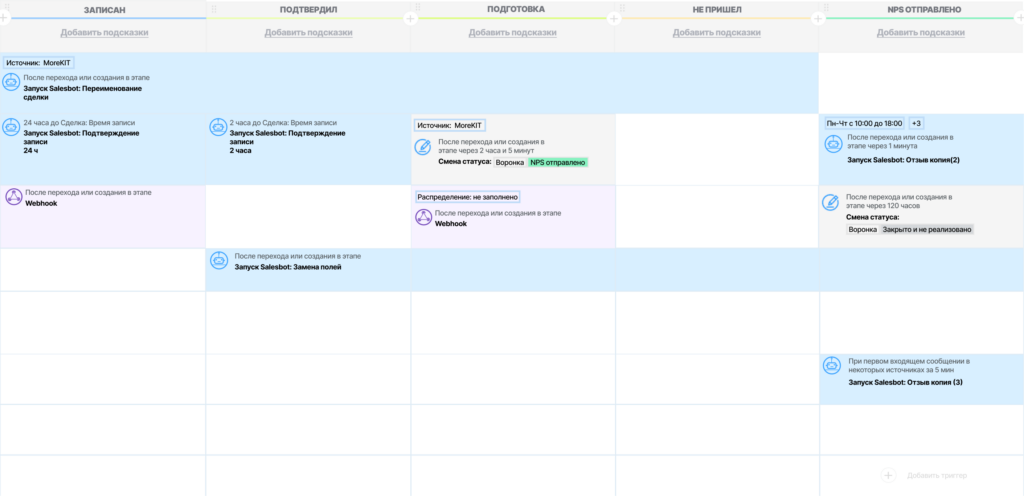
Task: Click Salesbot icon of 24-hour confirmation trigger
Action: point(11,127)
